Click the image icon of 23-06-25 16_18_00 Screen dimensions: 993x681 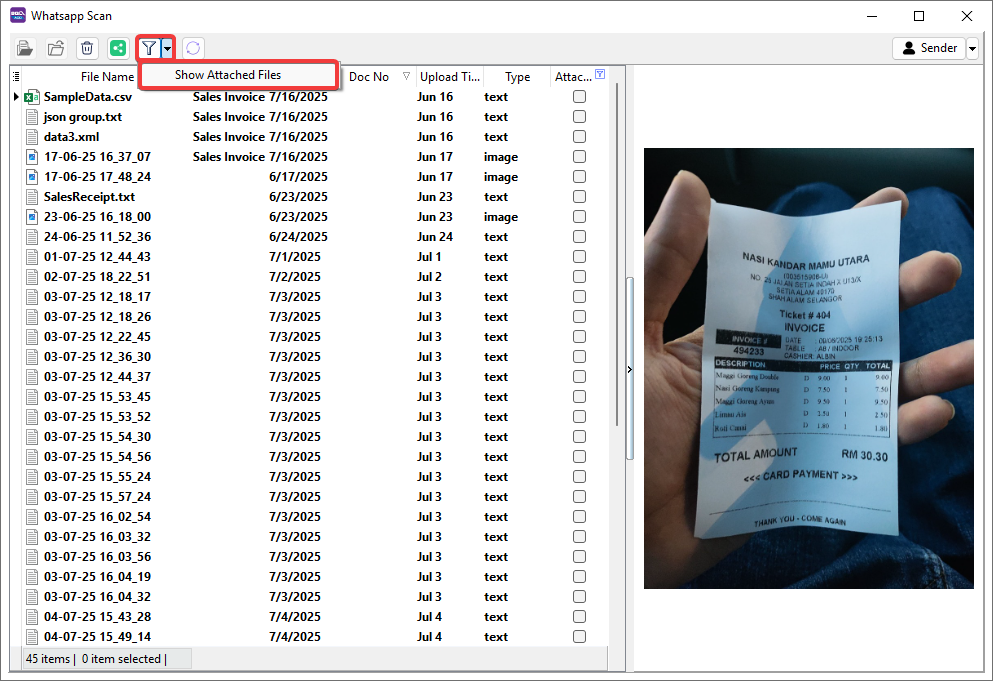coord(32,217)
